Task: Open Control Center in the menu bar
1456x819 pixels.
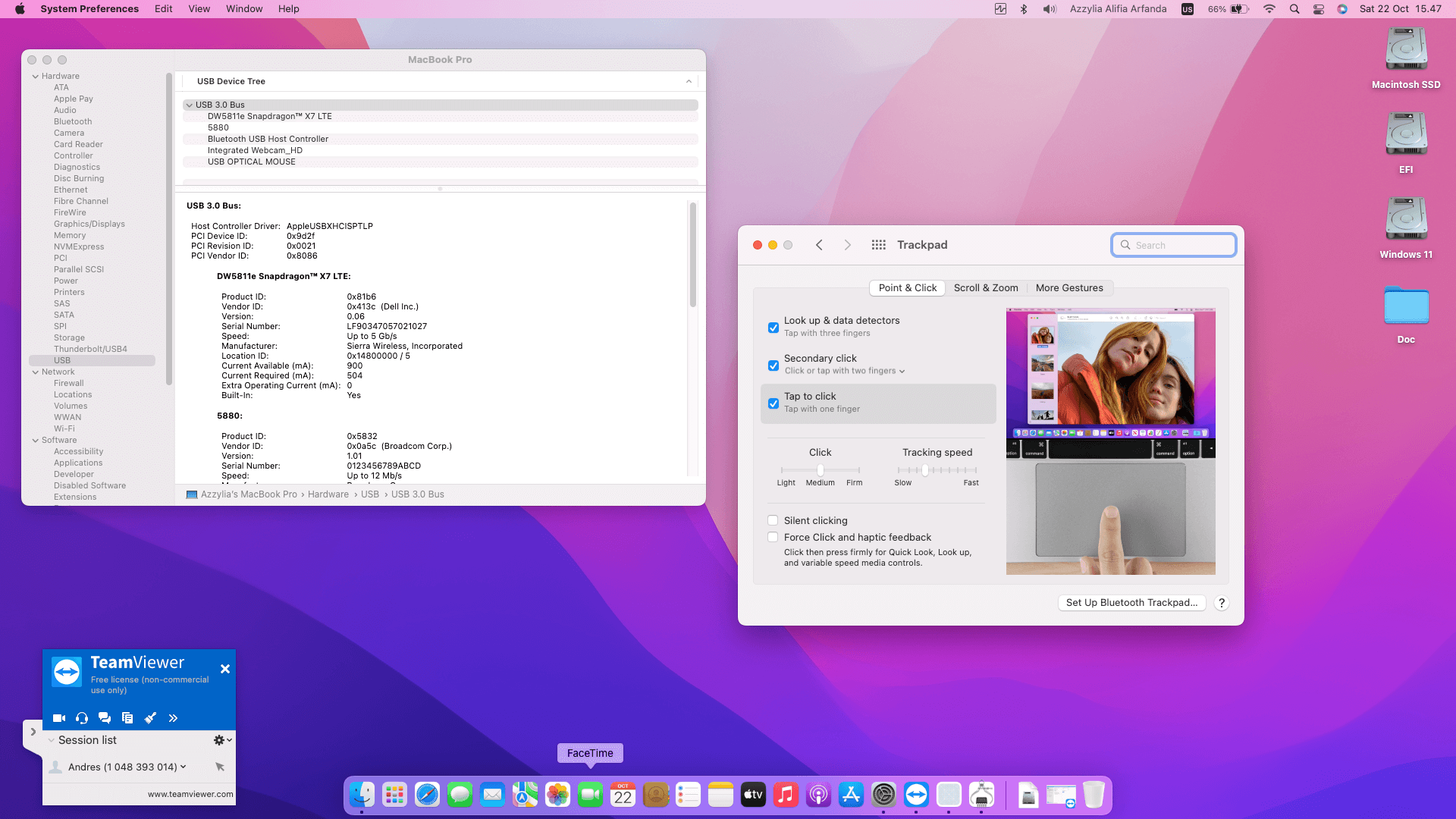Action: click(1319, 9)
